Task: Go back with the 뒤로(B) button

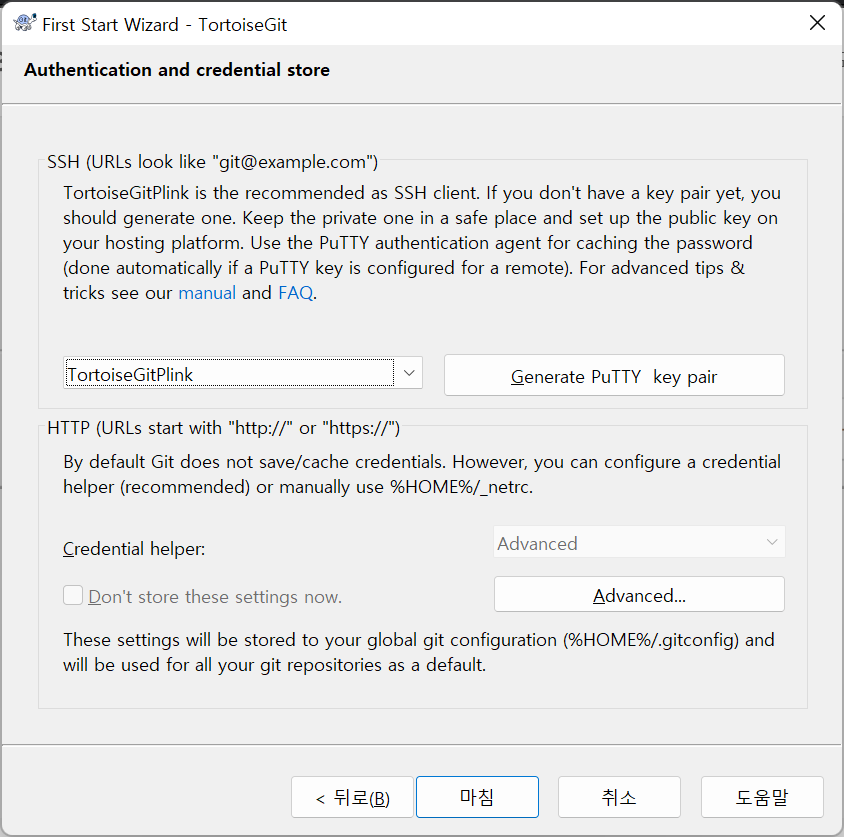Action: tap(352, 797)
